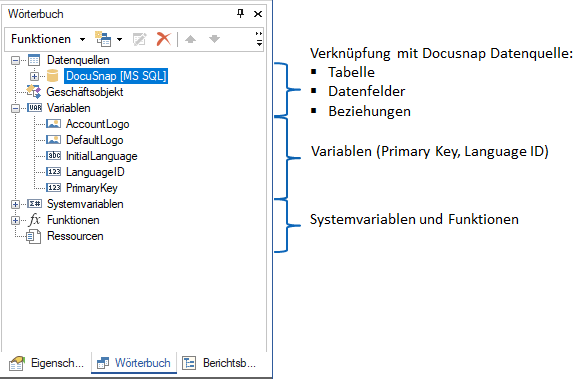Select the DefaultLogo variable

click(x=94, y=140)
